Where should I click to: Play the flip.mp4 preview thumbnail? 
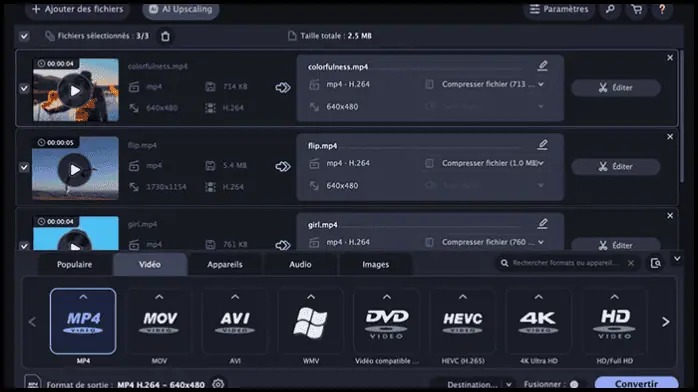click(75, 170)
